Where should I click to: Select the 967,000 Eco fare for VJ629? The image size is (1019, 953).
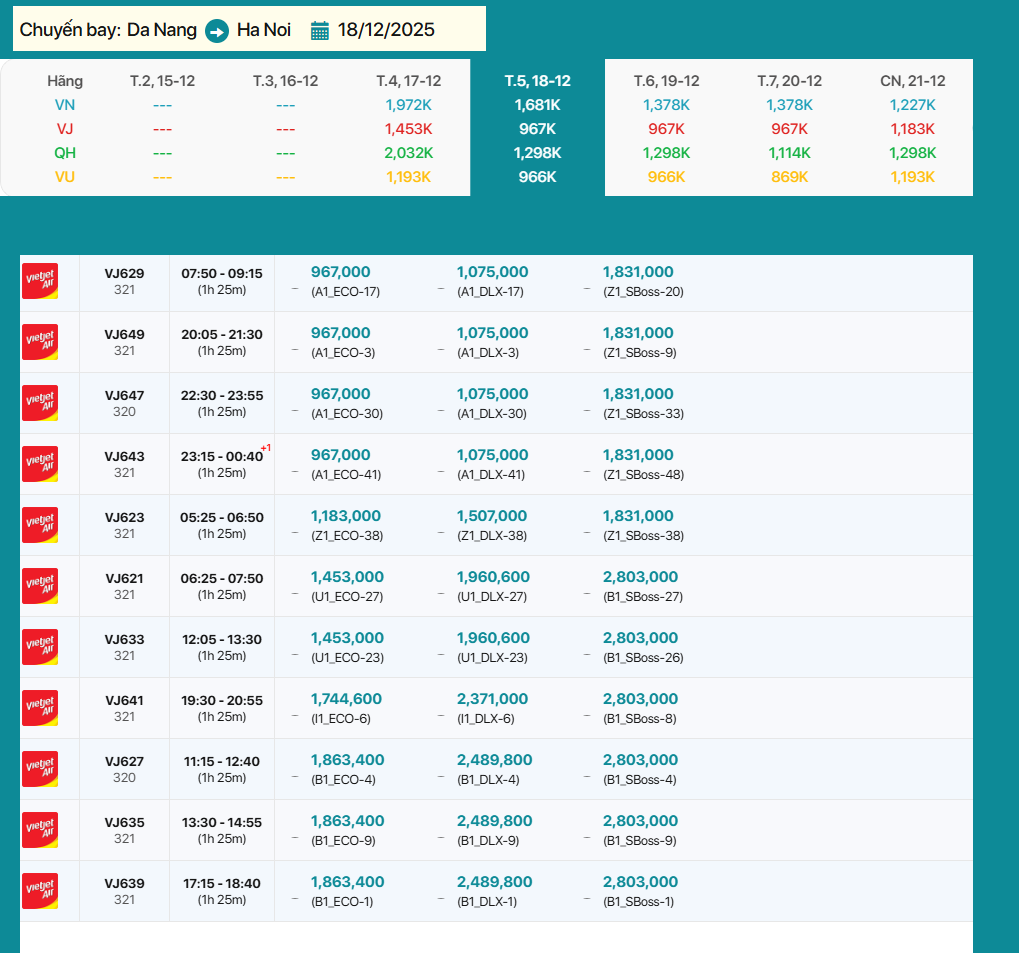(x=340, y=272)
